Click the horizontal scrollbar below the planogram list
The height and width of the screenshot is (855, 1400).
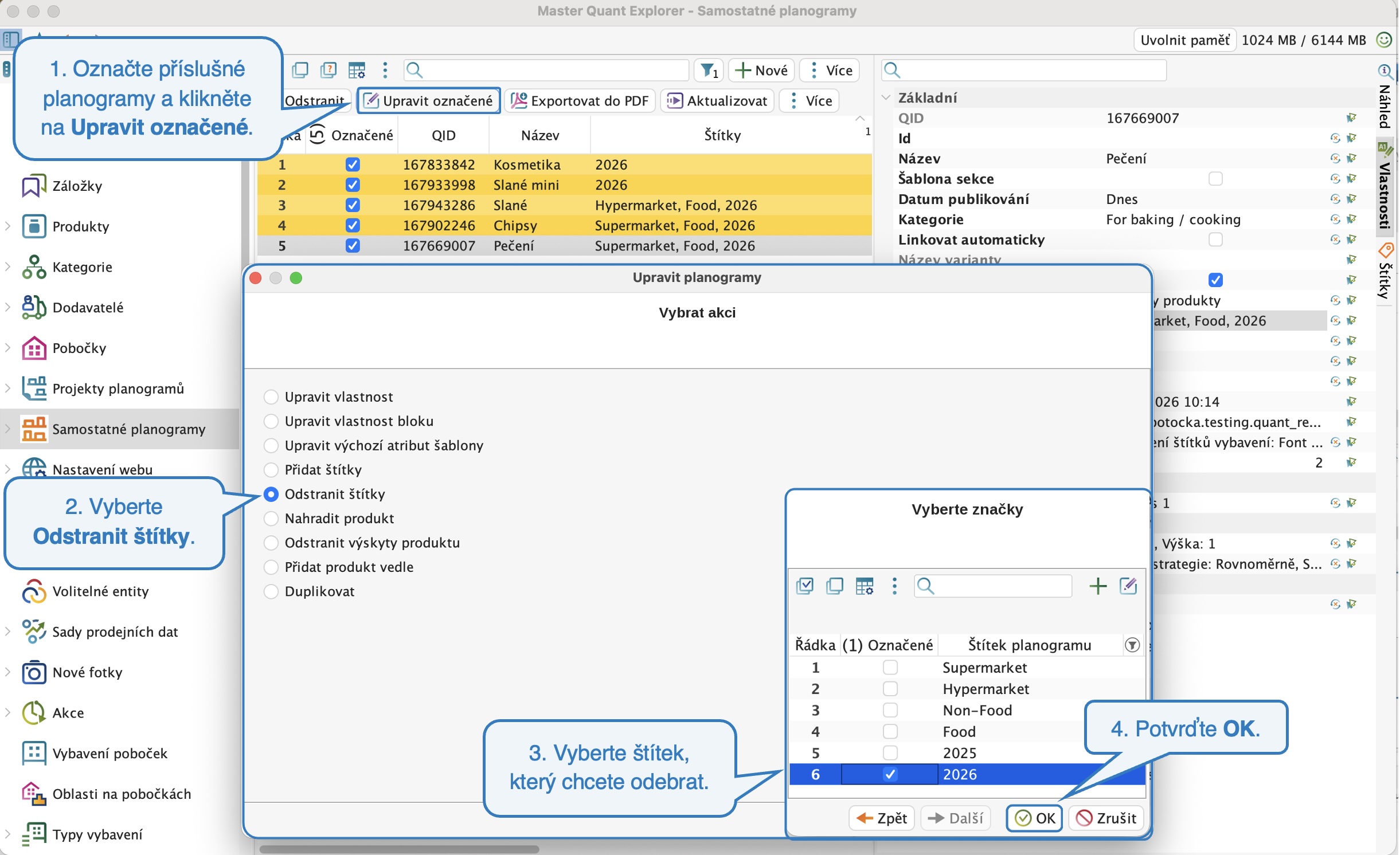point(399,849)
